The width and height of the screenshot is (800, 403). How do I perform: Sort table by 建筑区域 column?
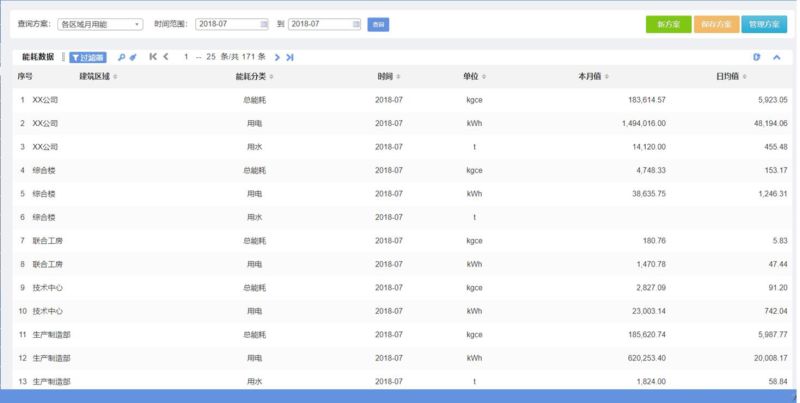coord(98,76)
